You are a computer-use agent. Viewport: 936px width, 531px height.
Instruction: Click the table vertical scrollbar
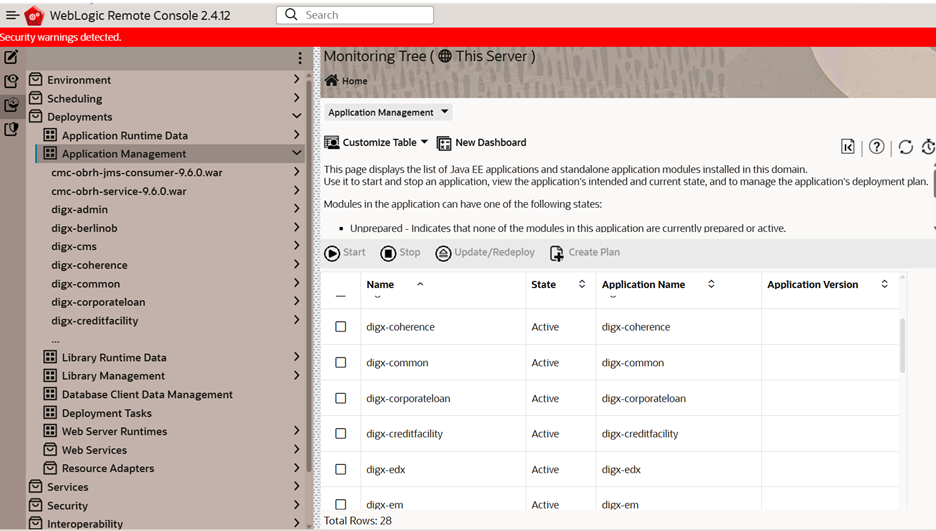(902, 346)
